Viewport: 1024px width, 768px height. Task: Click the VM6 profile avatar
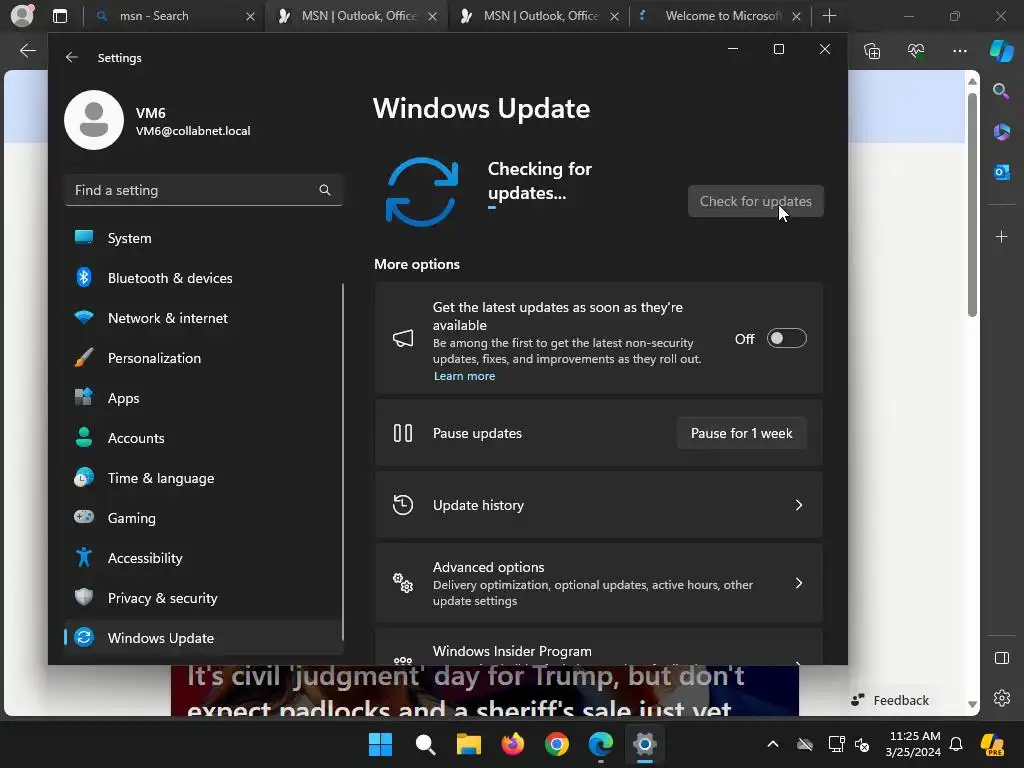click(x=94, y=120)
